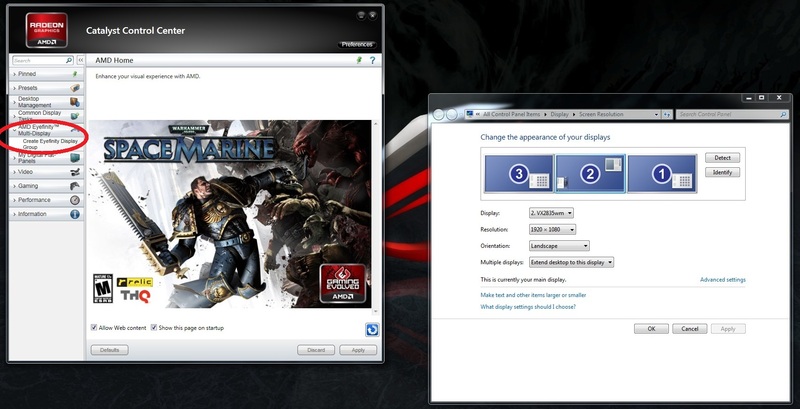Click the Gaming Evolved AMD badge
800x409 pixels.
click(x=343, y=284)
